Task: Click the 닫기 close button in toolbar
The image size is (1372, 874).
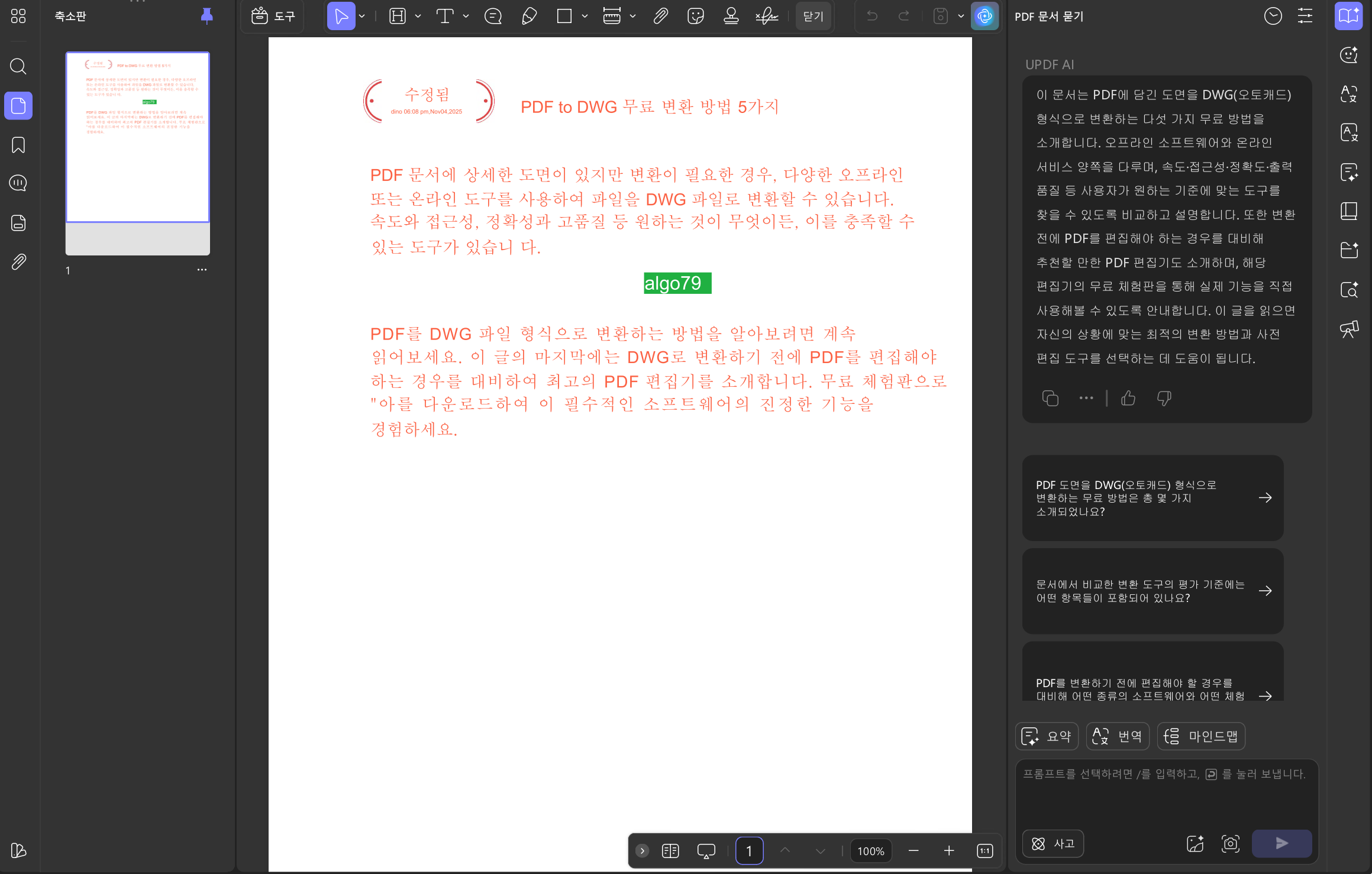Action: click(x=813, y=16)
